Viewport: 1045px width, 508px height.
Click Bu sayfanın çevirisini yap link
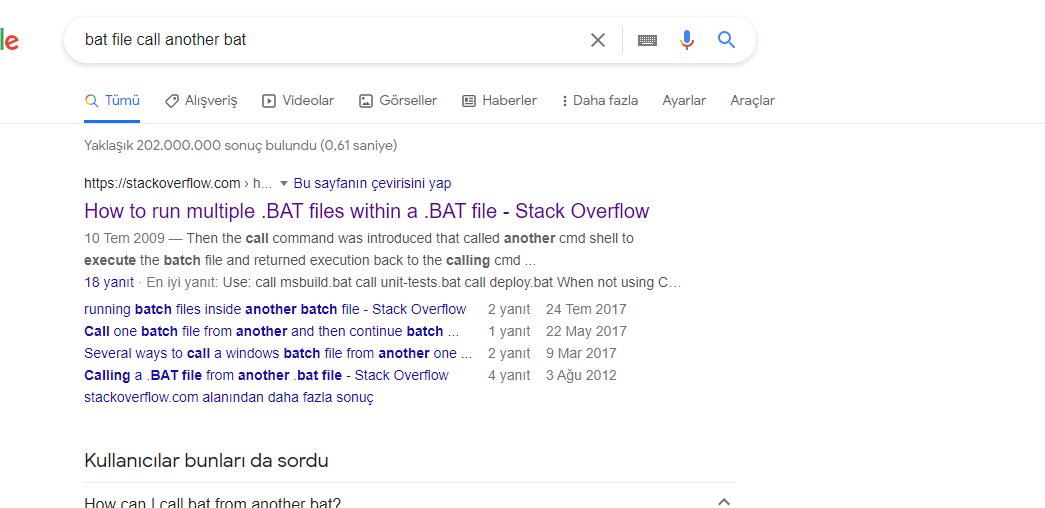pos(373,183)
